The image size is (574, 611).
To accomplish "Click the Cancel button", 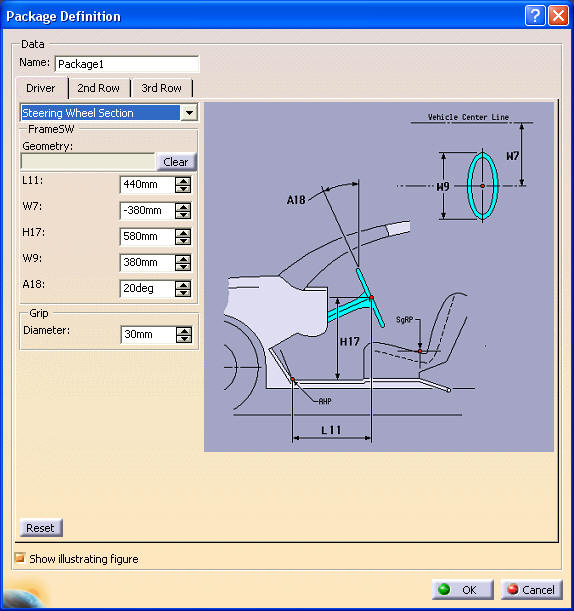I will coord(532,590).
